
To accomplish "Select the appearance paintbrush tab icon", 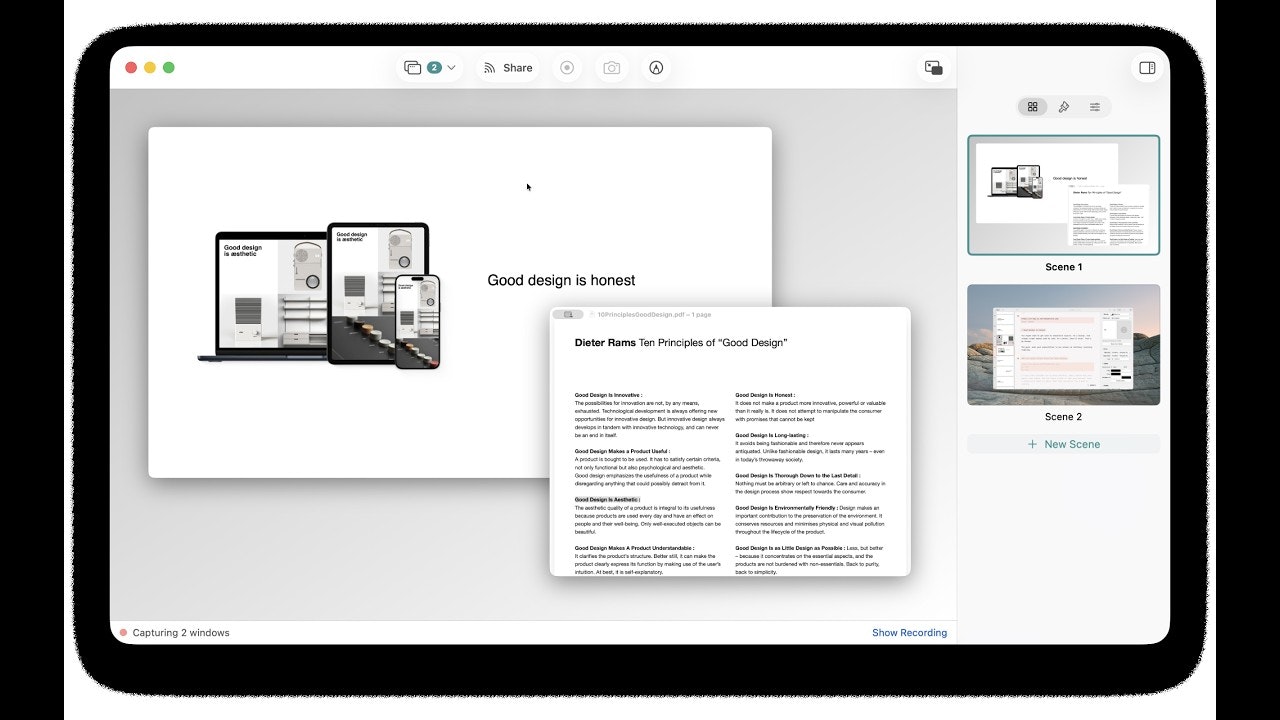I will tap(1064, 107).
